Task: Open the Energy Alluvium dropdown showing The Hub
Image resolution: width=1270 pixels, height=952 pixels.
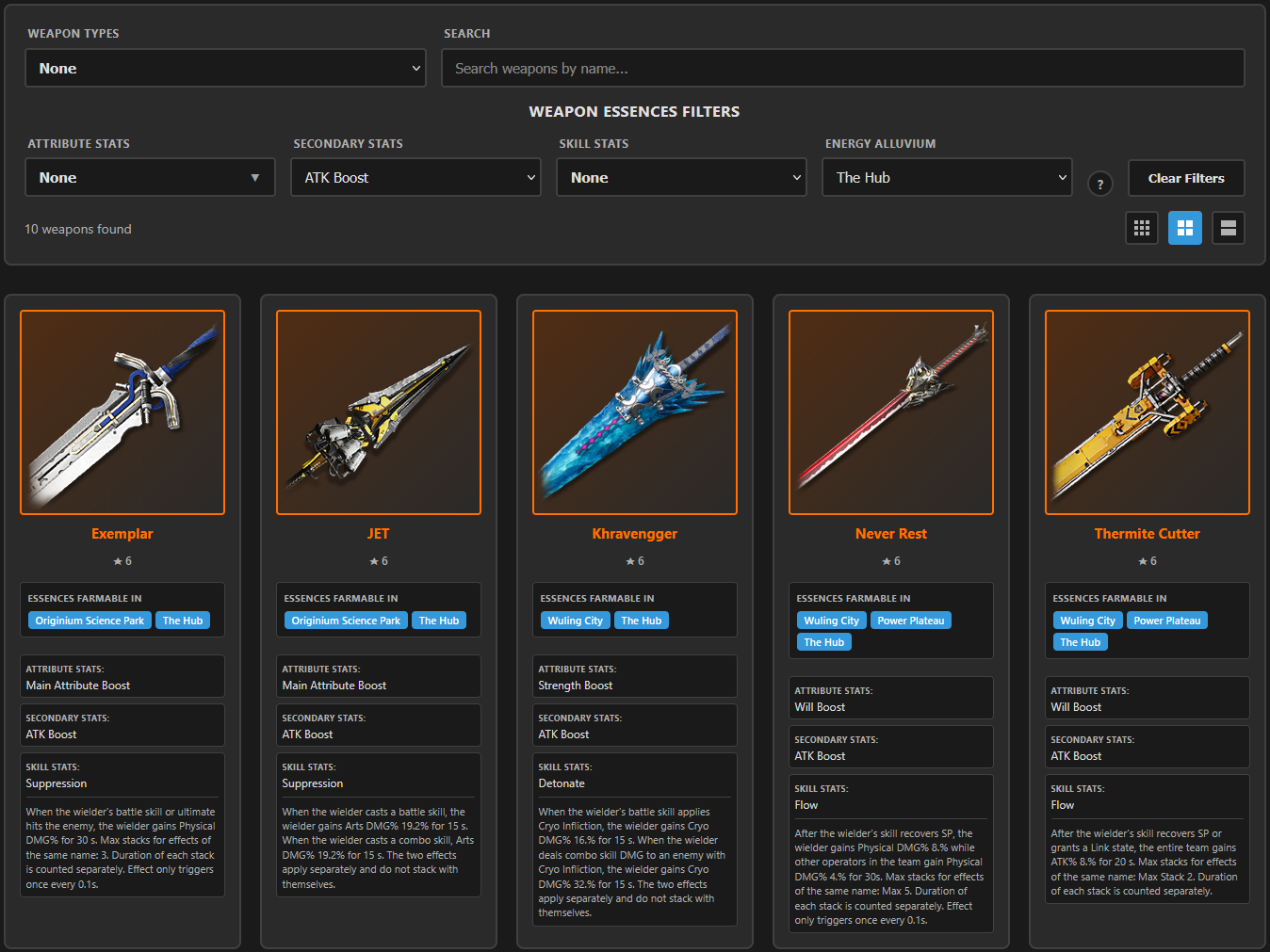Action: pyautogui.click(x=948, y=177)
